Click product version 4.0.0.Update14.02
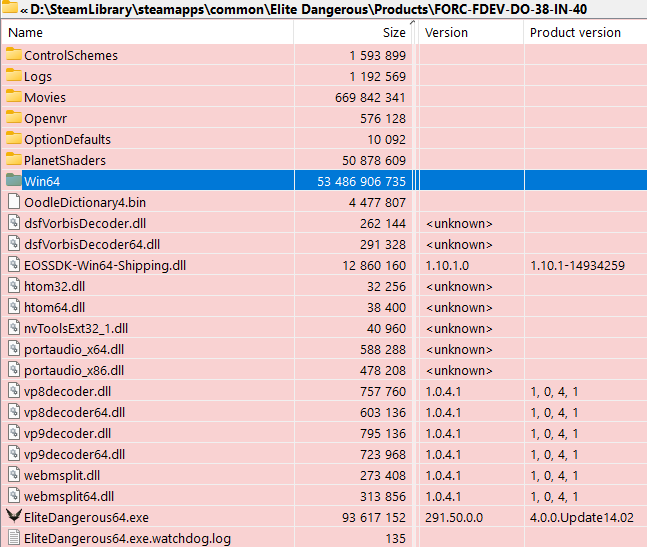 click(582, 517)
